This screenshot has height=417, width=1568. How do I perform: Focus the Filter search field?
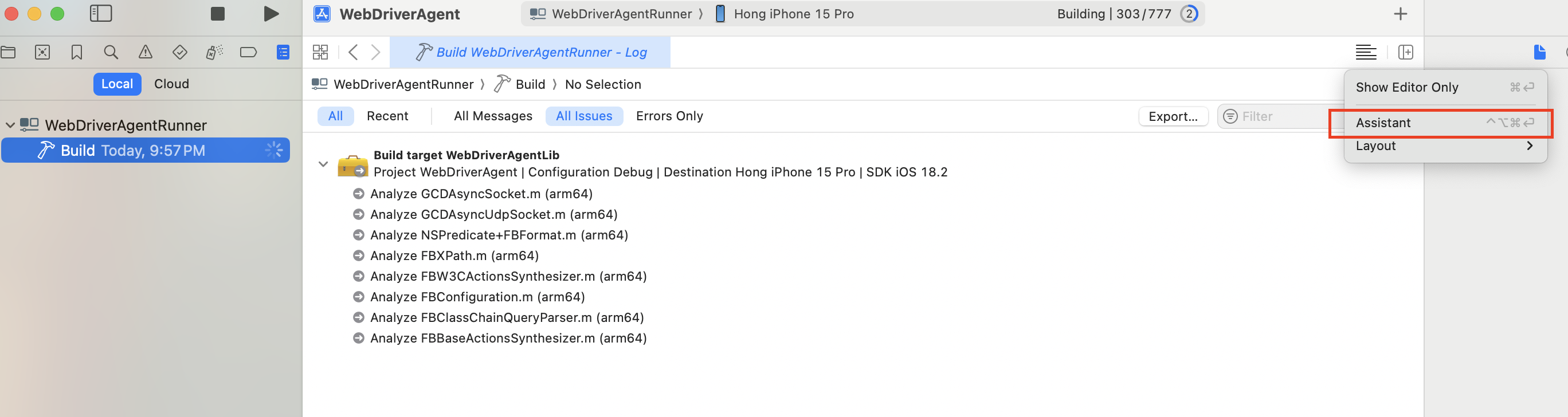(x=1280, y=116)
